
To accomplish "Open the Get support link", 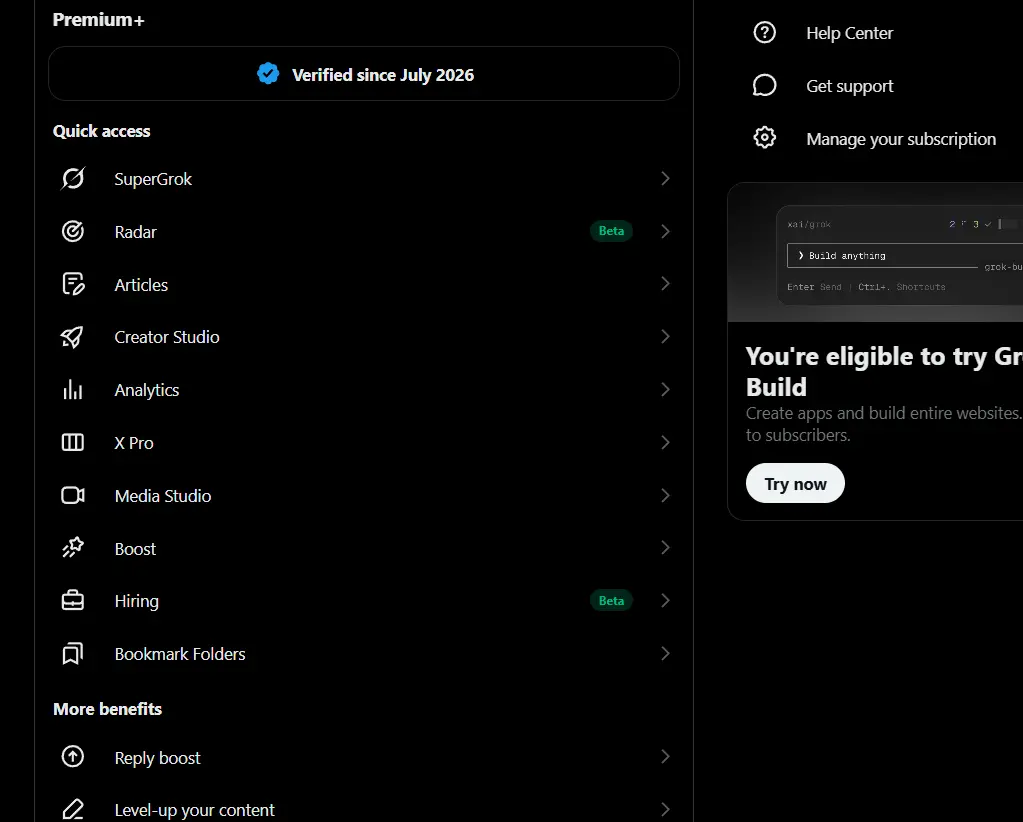I will (x=849, y=85).
